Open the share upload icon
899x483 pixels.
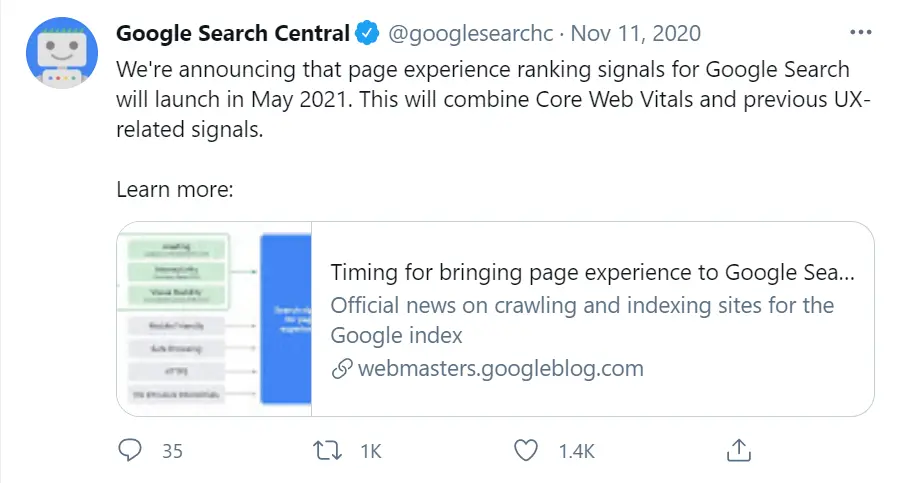pos(738,450)
